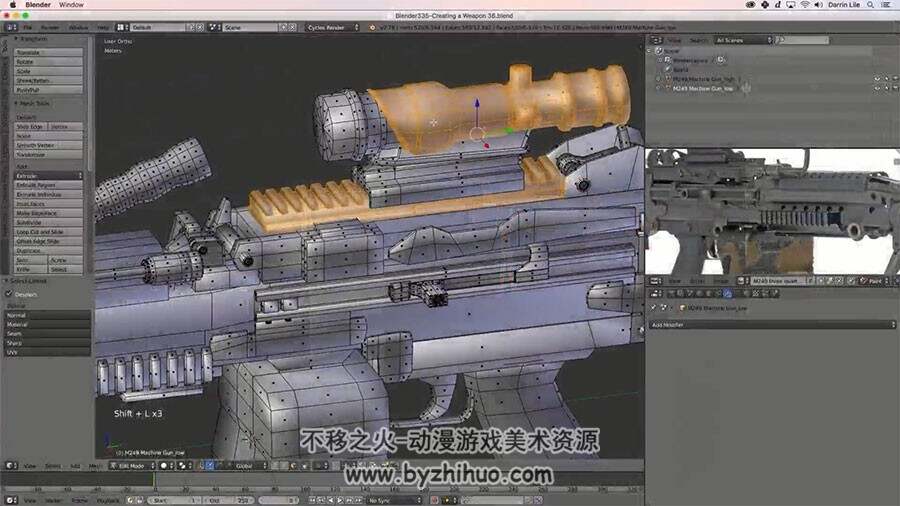Screen dimensions: 900x506
Task: Click the Subdivide button
Action: point(48,223)
